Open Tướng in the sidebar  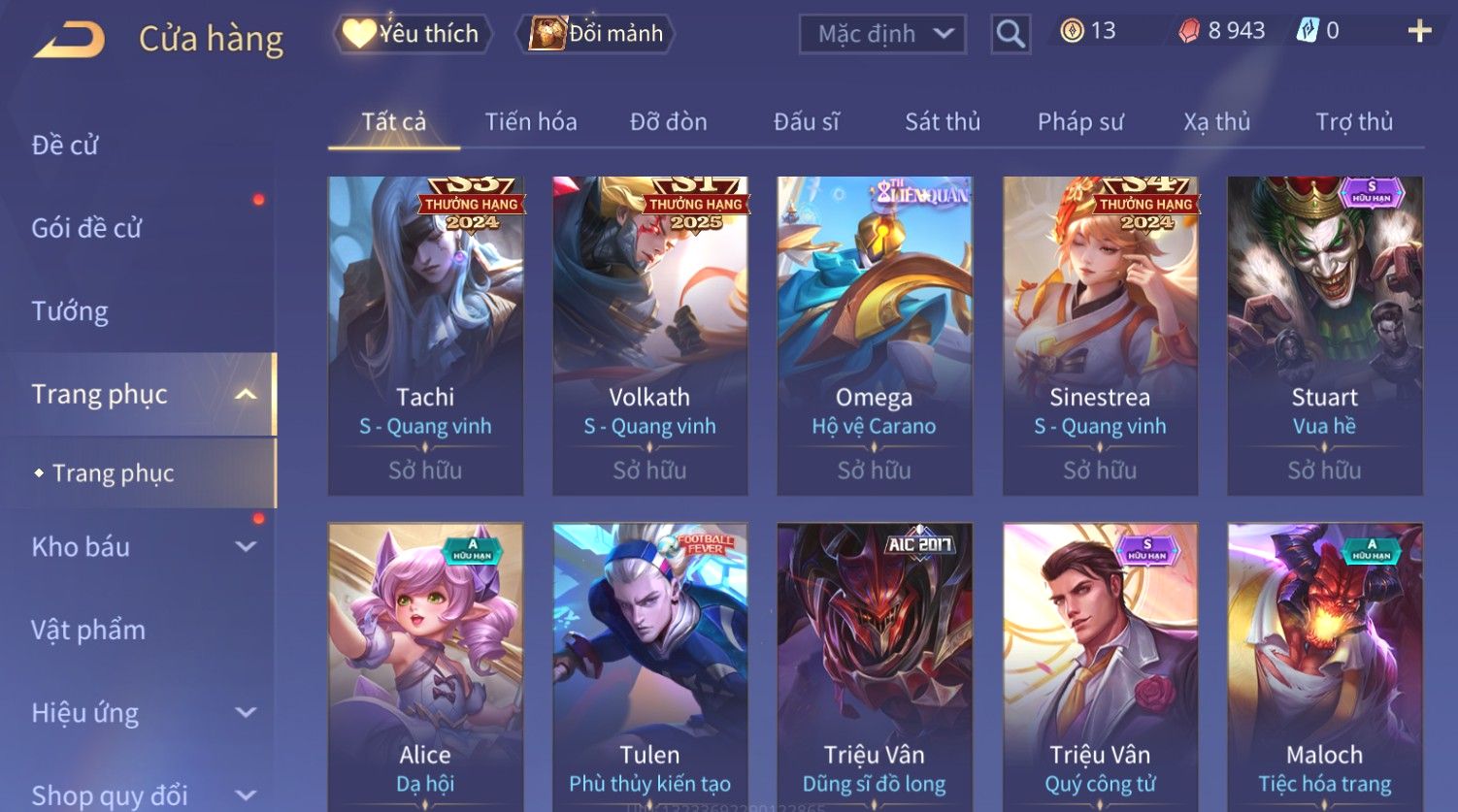click(70, 311)
